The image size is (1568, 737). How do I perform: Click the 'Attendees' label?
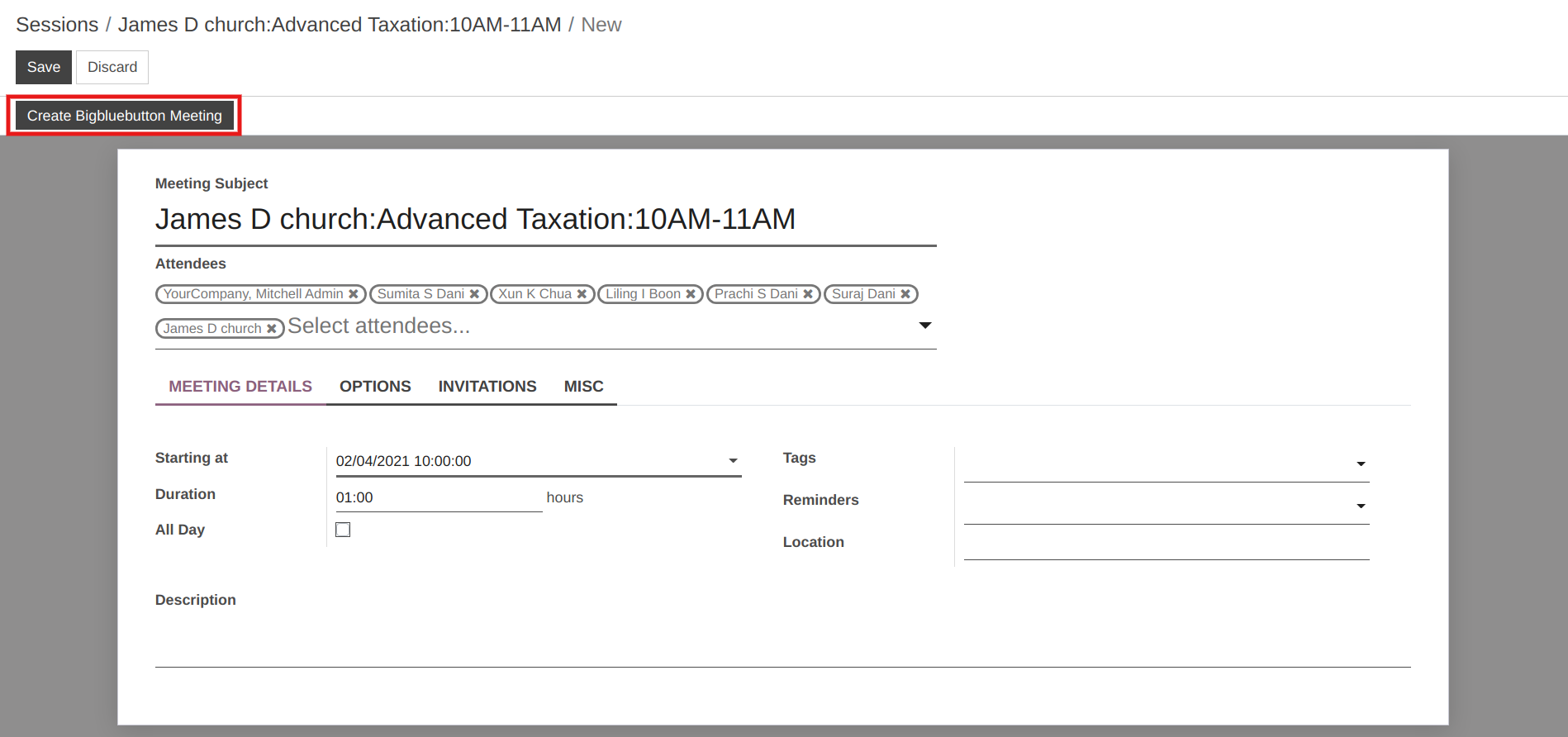tap(191, 264)
